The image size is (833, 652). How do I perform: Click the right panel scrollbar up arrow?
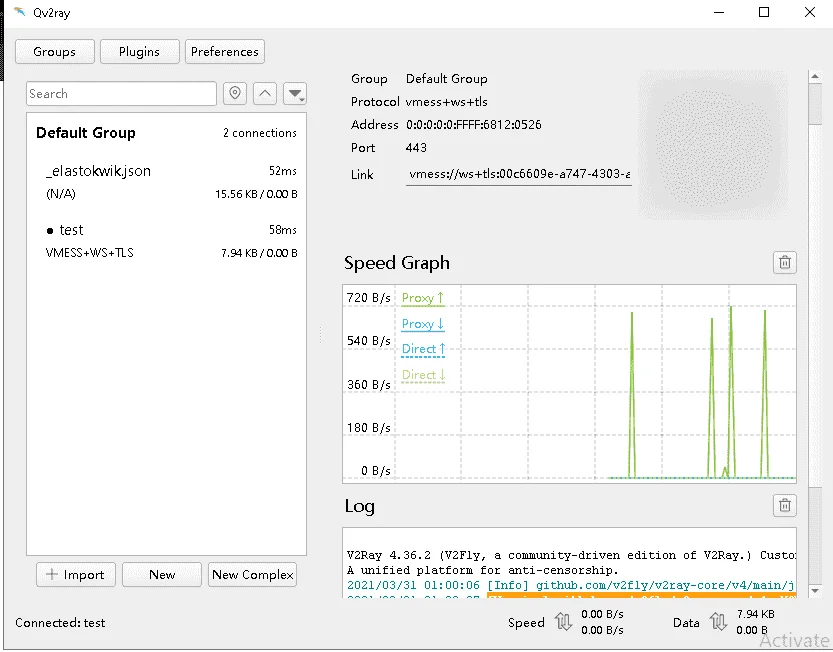815,77
